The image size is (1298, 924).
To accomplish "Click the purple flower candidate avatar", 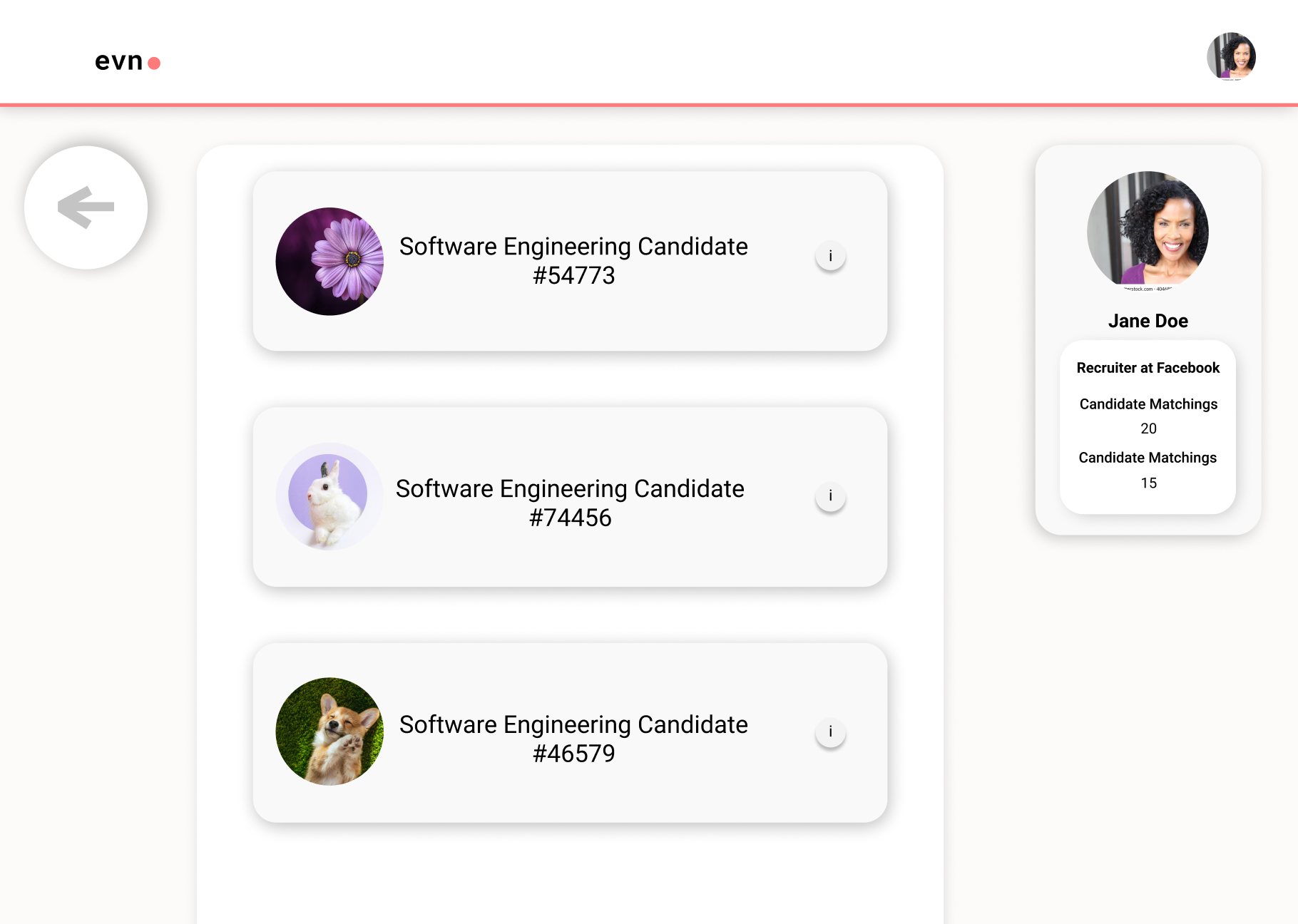I will point(329,262).
